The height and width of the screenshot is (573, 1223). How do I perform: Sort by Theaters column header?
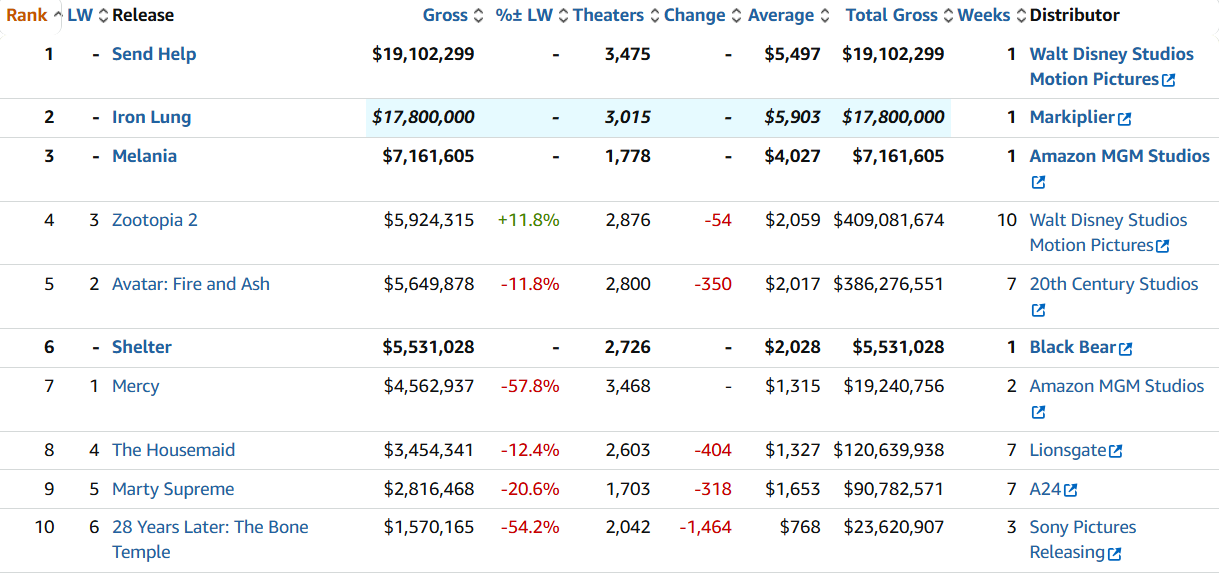(608, 15)
